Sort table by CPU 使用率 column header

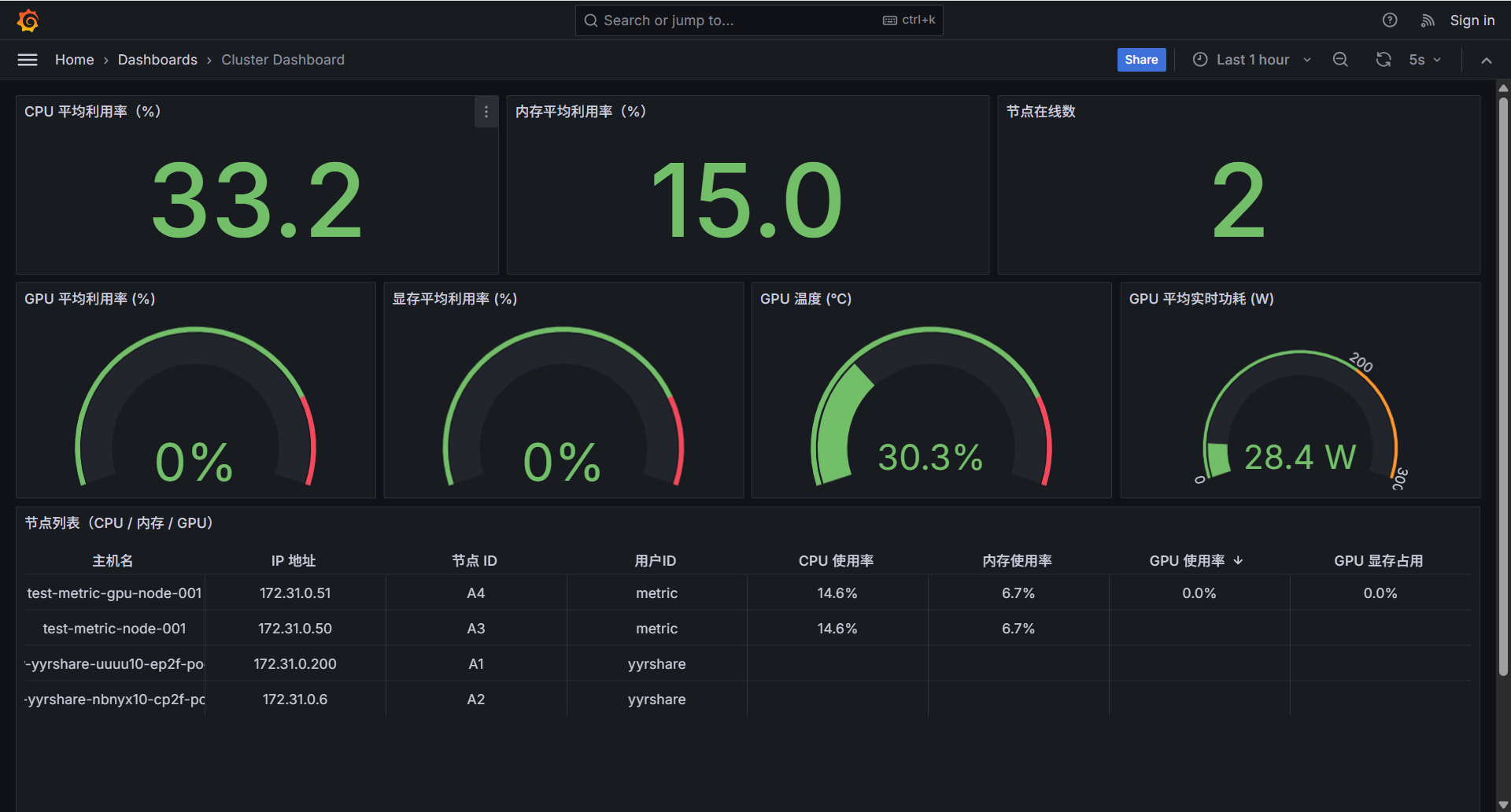(x=836, y=560)
